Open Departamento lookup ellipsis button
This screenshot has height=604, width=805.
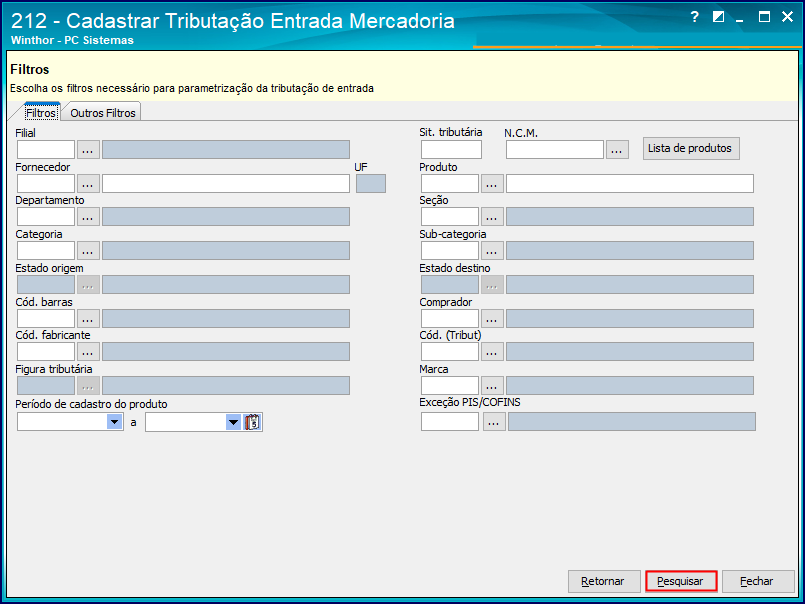tap(88, 217)
